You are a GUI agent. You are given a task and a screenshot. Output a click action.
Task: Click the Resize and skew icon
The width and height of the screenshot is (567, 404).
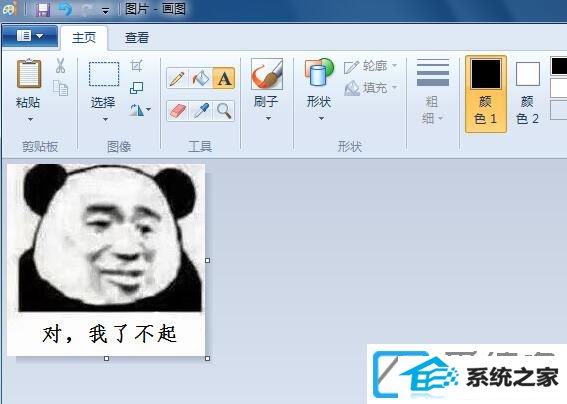(136, 88)
